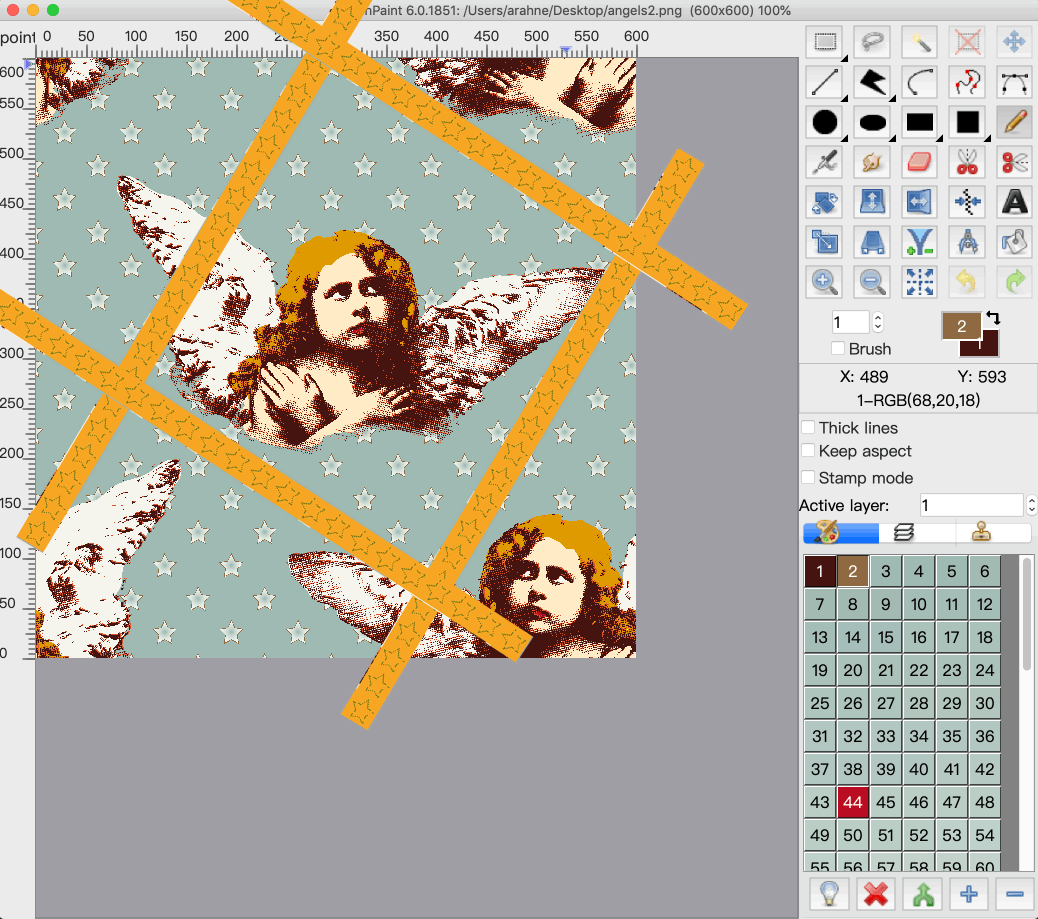Click the Y-shaped filter icon
The image size is (1038, 919).
point(920,242)
